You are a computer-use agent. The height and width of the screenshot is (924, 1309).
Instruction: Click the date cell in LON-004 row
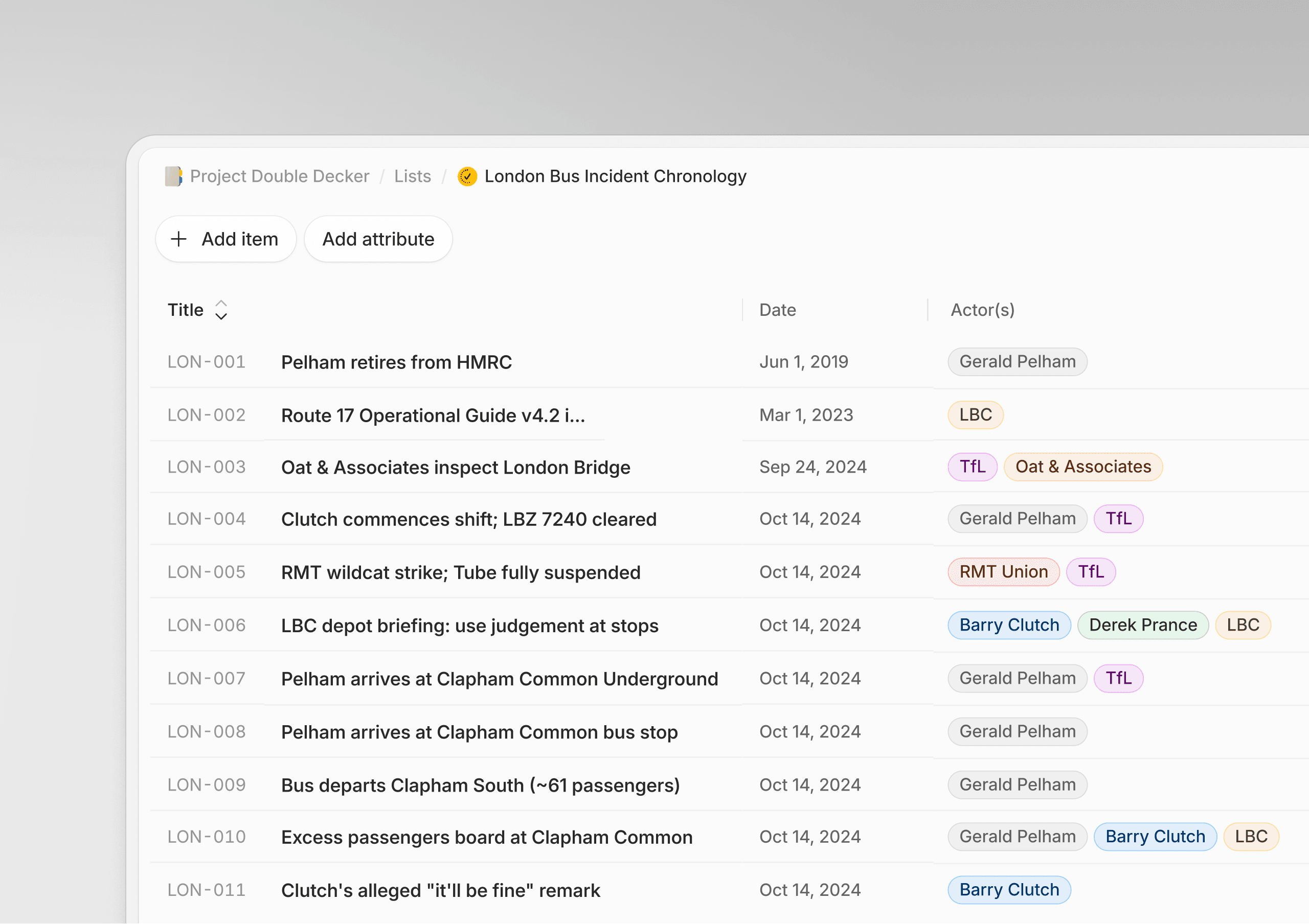click(810, 519)
